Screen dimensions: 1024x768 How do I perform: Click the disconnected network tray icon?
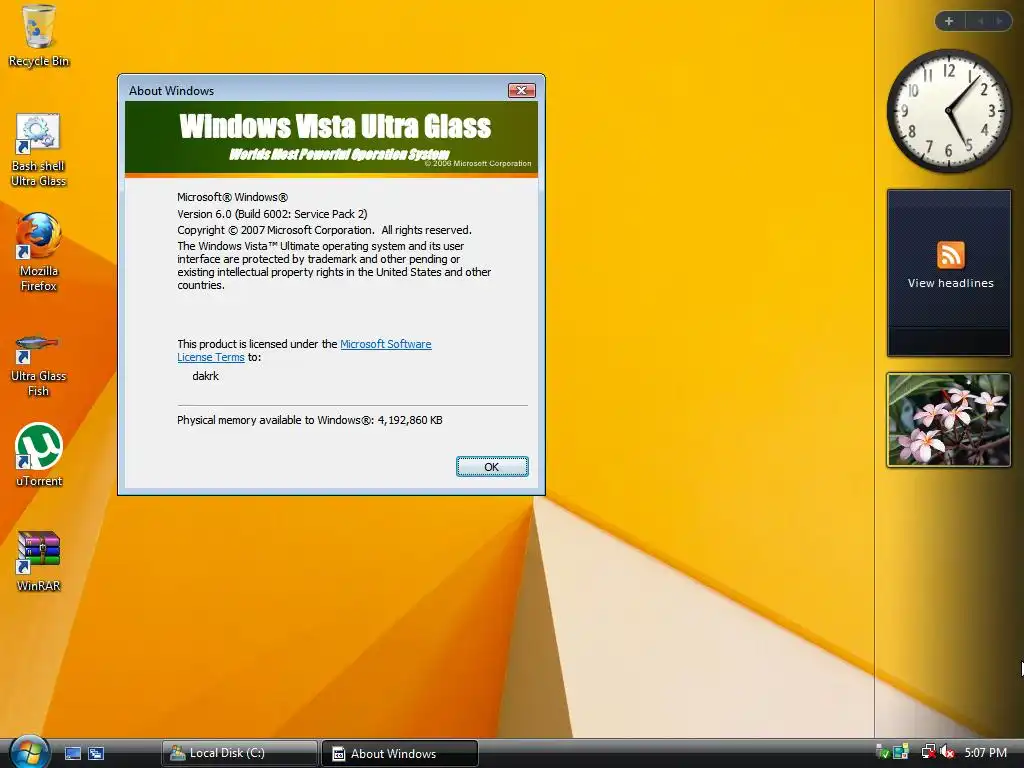pos(928,752)
